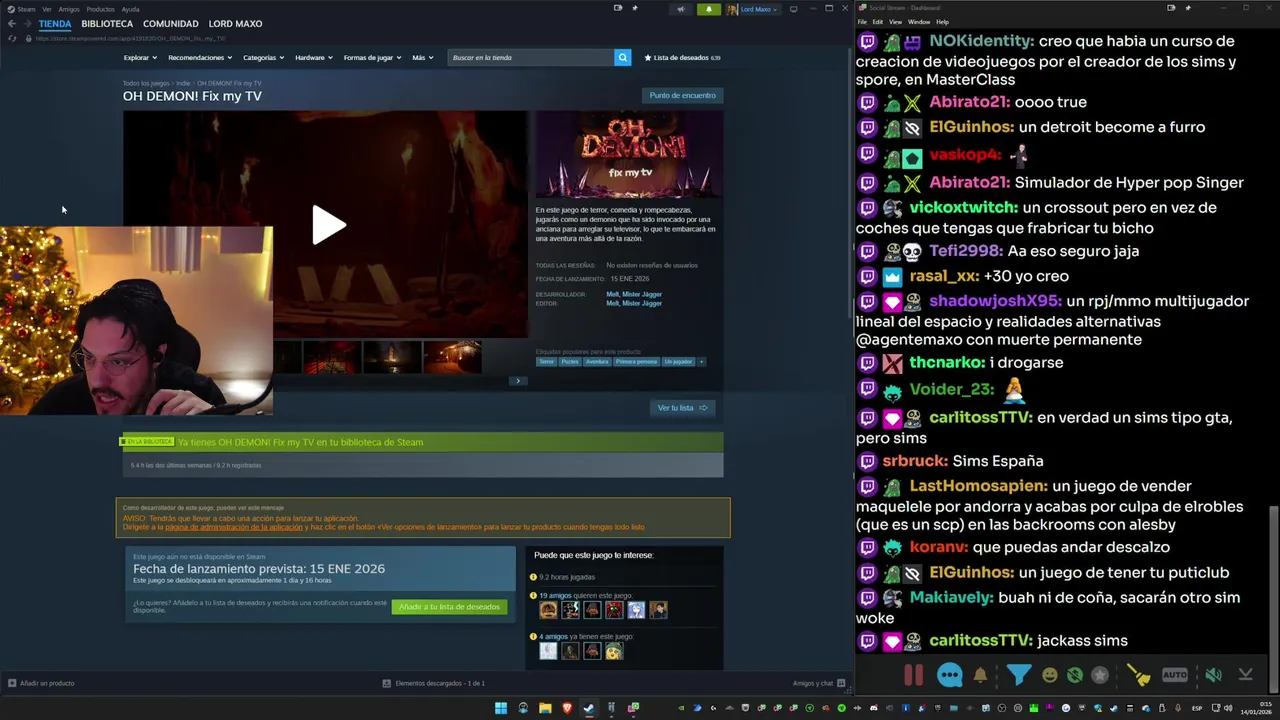Image resolution: width=1280 pixels, height=720 pixels.
Task: Open the Ver menu in Steam
Action: (47, 9)
